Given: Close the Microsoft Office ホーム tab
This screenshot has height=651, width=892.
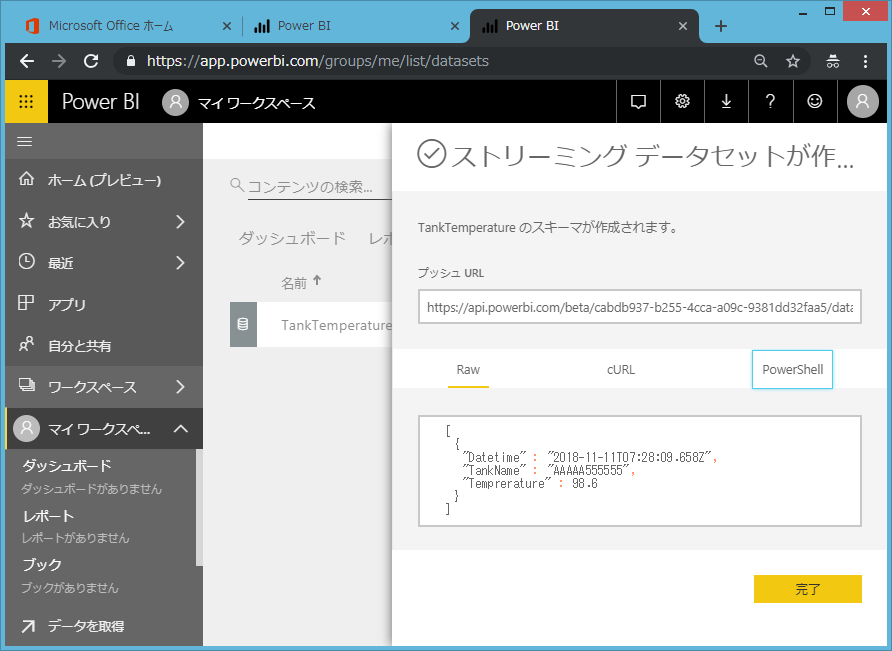Looking at the screenshot, I should [226, 26].
